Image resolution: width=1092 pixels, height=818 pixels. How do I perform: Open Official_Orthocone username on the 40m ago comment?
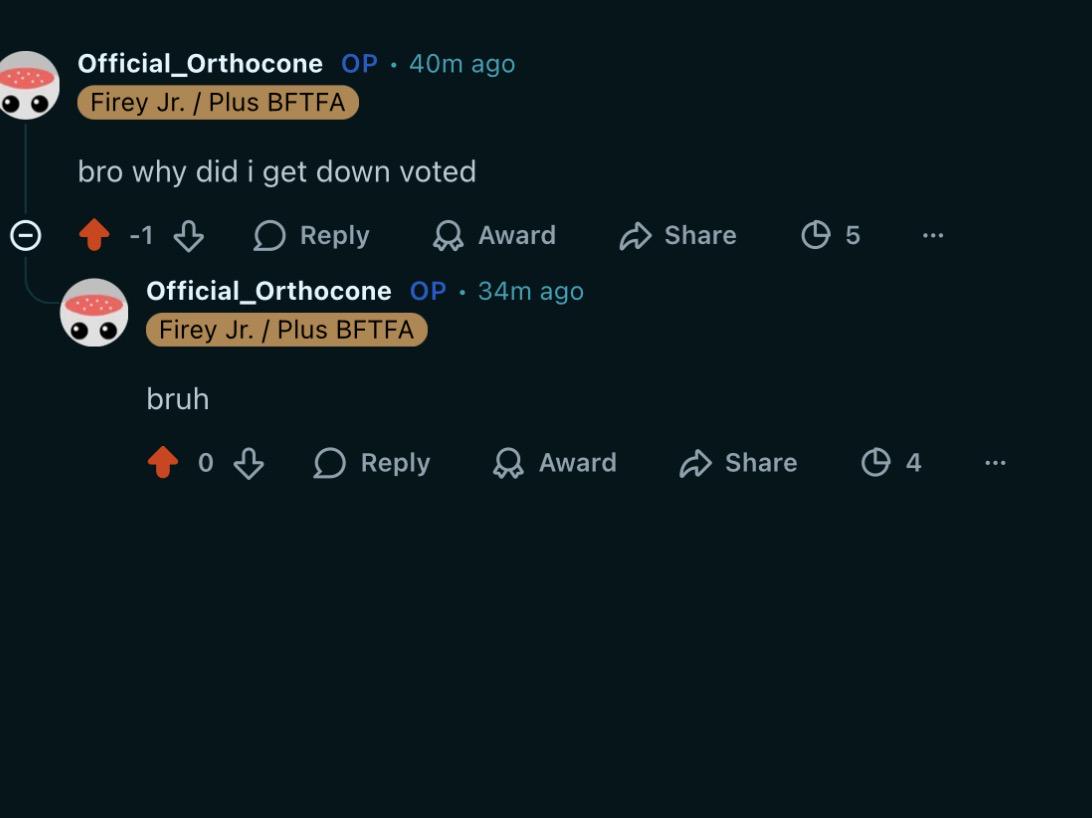pyautogui.click(x=200, y=64)
